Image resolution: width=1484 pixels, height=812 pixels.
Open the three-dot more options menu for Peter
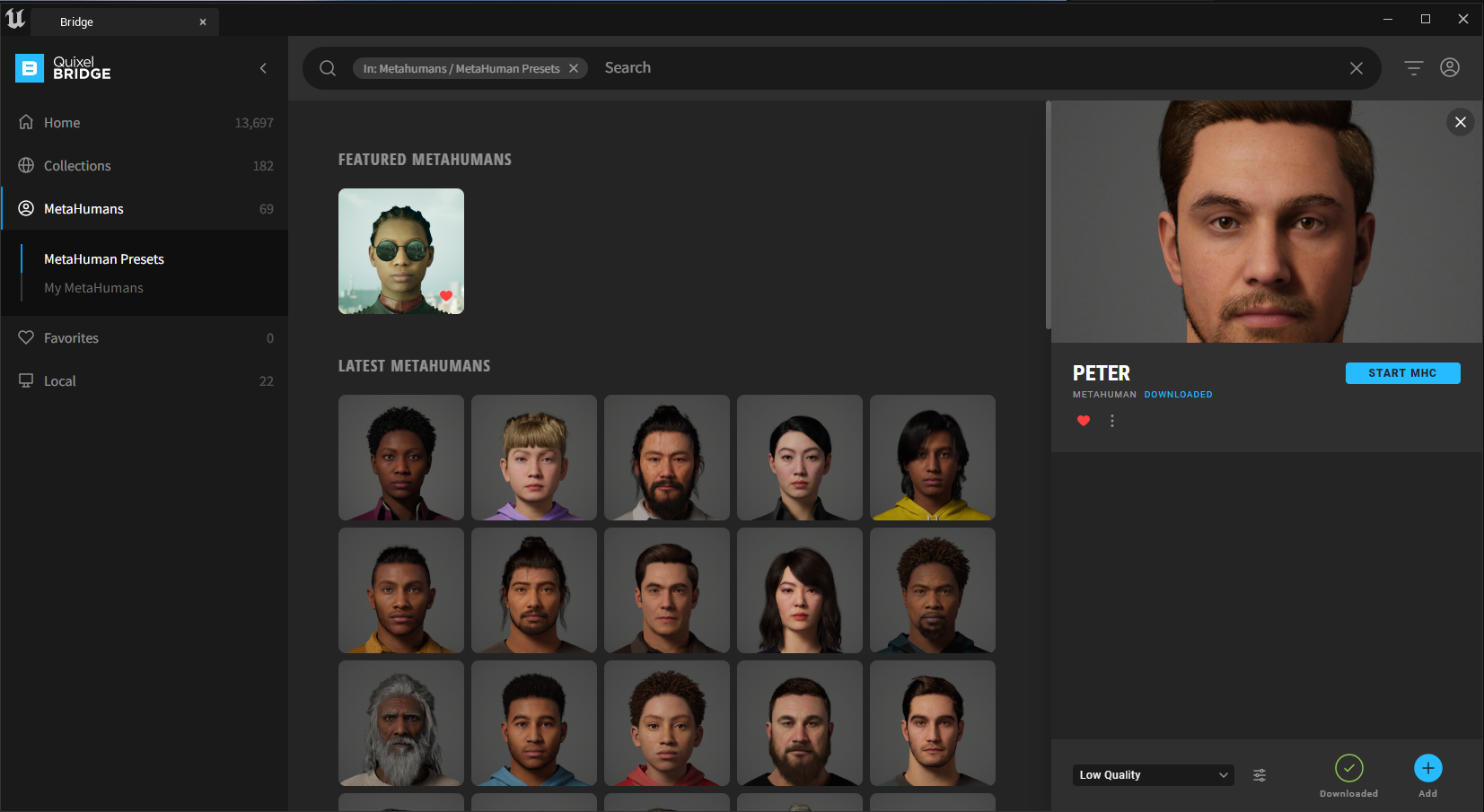(x=1112, y=421)
